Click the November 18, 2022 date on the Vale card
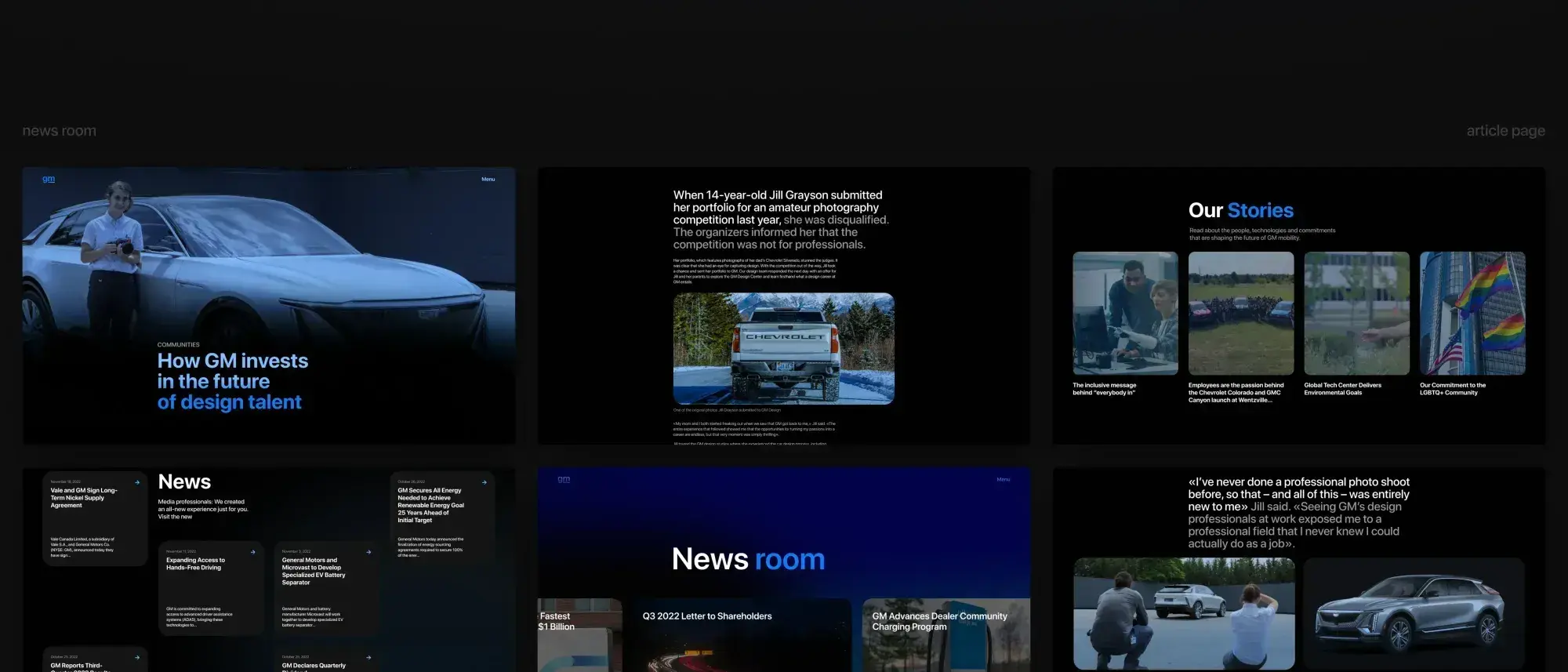 click(65, 482)
